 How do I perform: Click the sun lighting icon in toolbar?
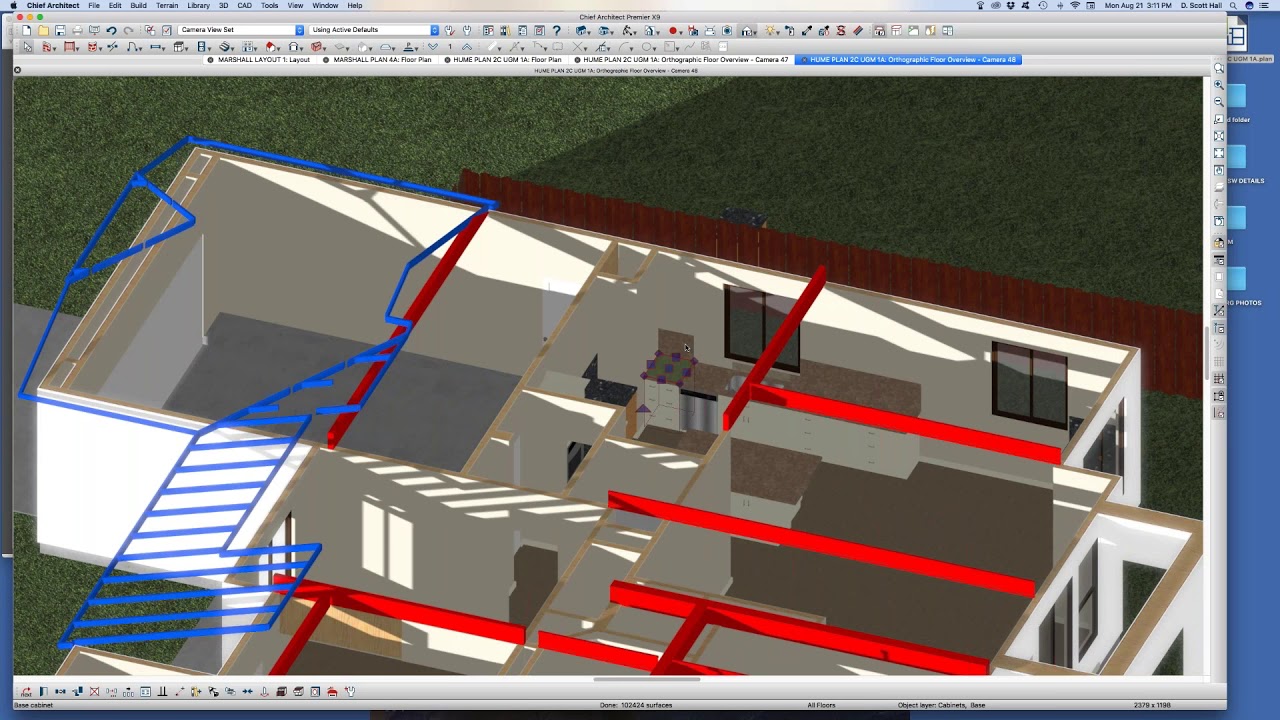(769, 30)
